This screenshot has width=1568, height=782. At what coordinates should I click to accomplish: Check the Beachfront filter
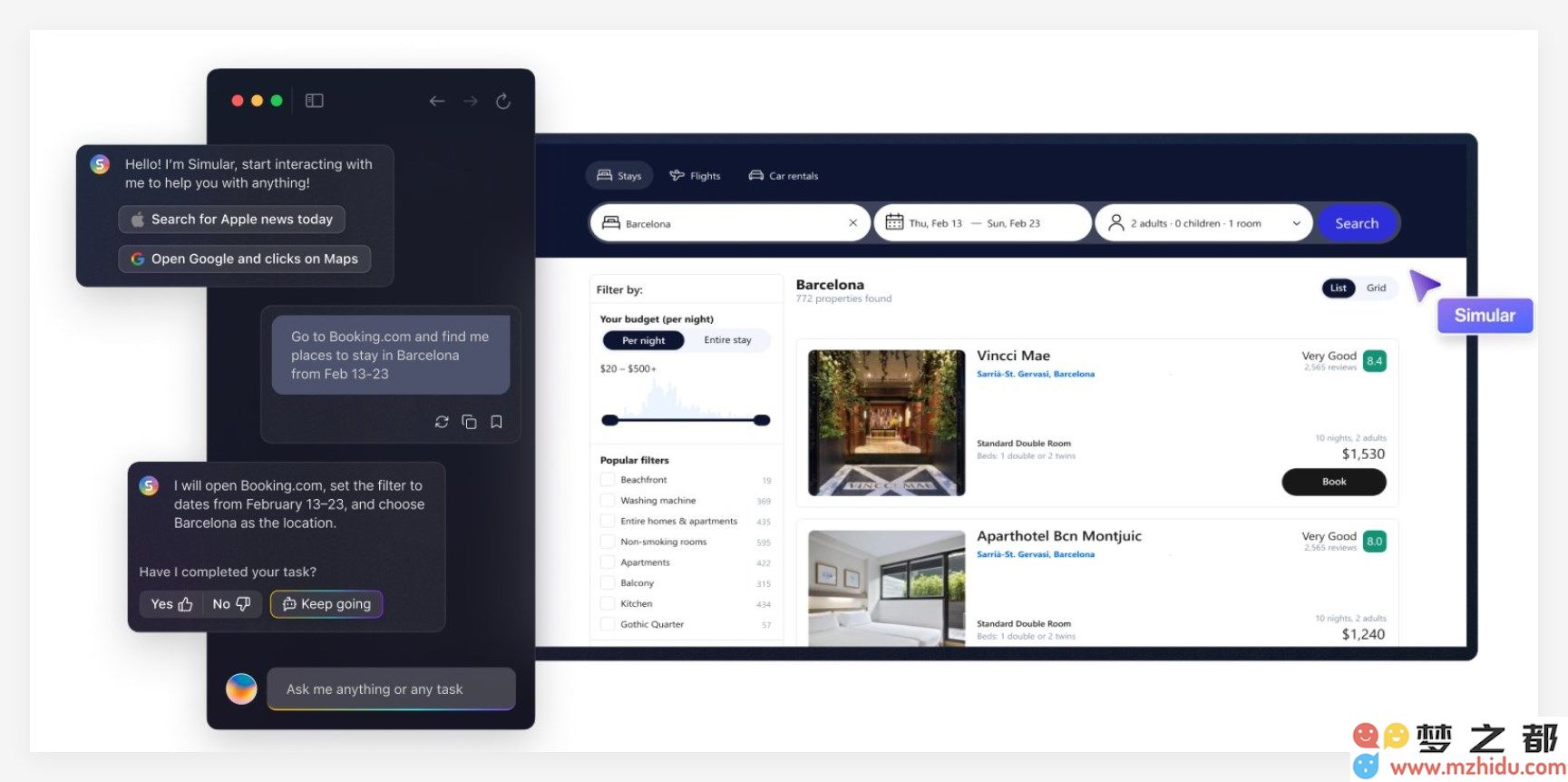pos(607,480)
